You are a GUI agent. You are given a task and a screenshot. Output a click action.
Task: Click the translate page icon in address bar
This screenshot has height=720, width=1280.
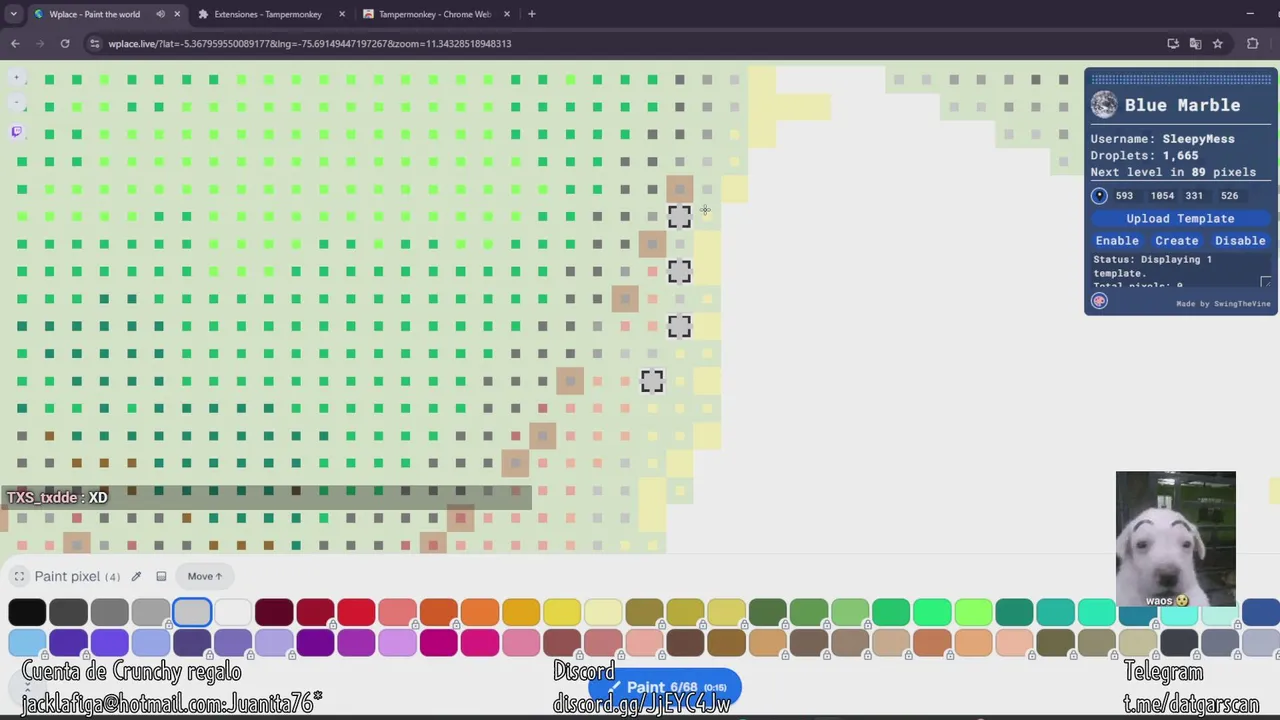click(x=1195, y=43)
